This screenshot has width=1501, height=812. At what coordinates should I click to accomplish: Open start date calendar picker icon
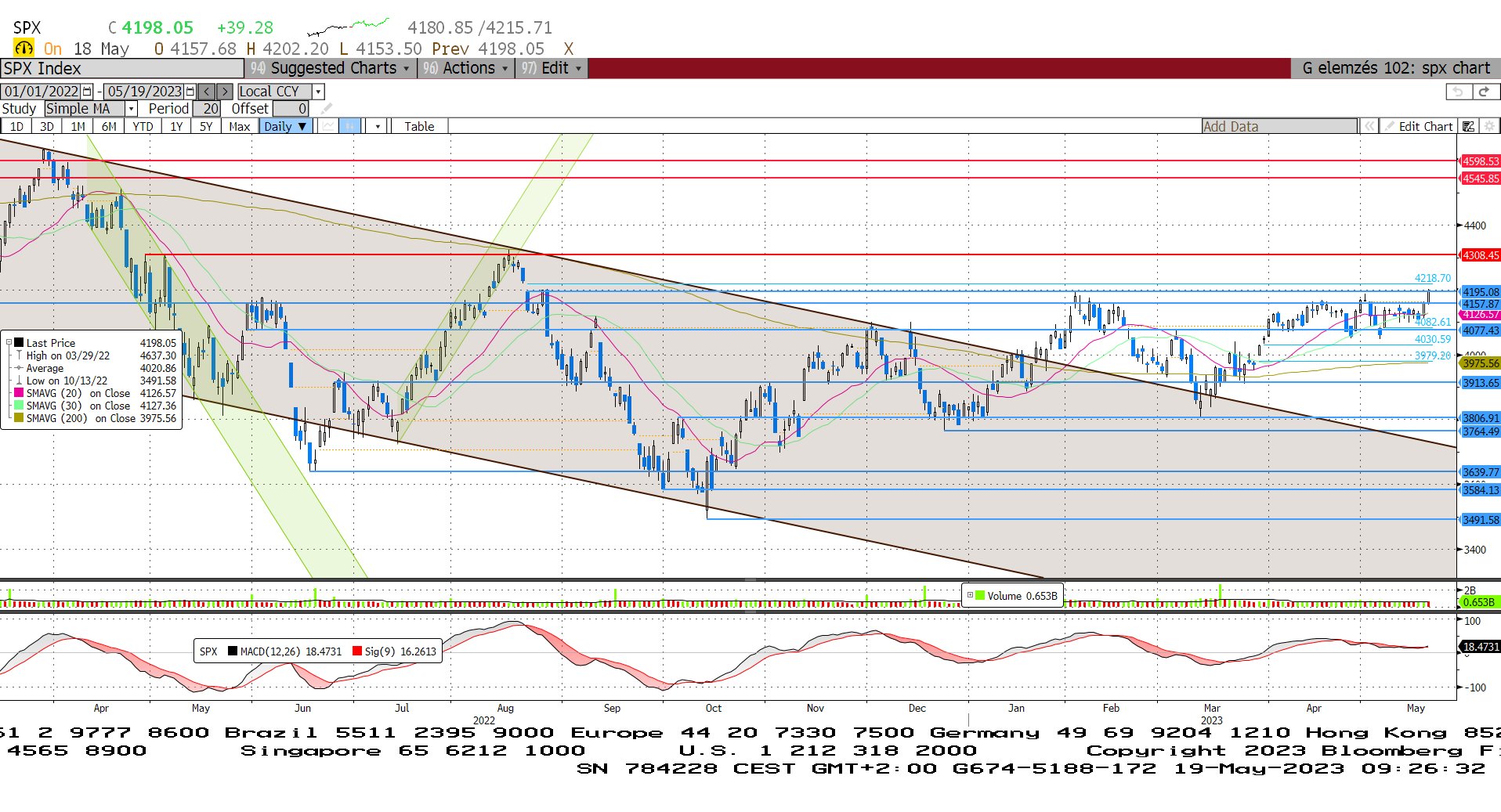pos(87,92)
